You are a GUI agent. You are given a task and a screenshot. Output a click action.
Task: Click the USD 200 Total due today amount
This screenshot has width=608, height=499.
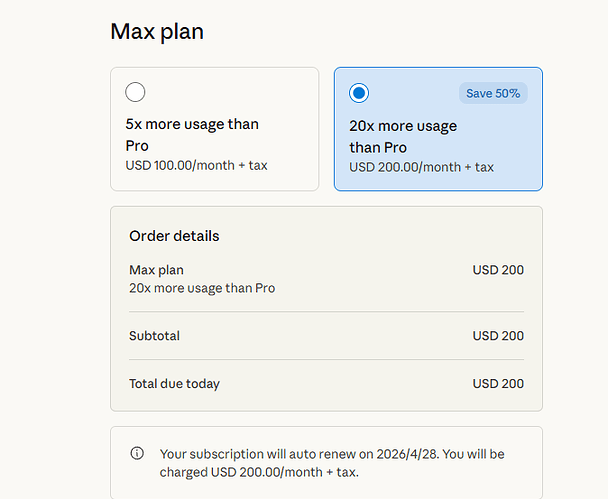tap(498, 384)
